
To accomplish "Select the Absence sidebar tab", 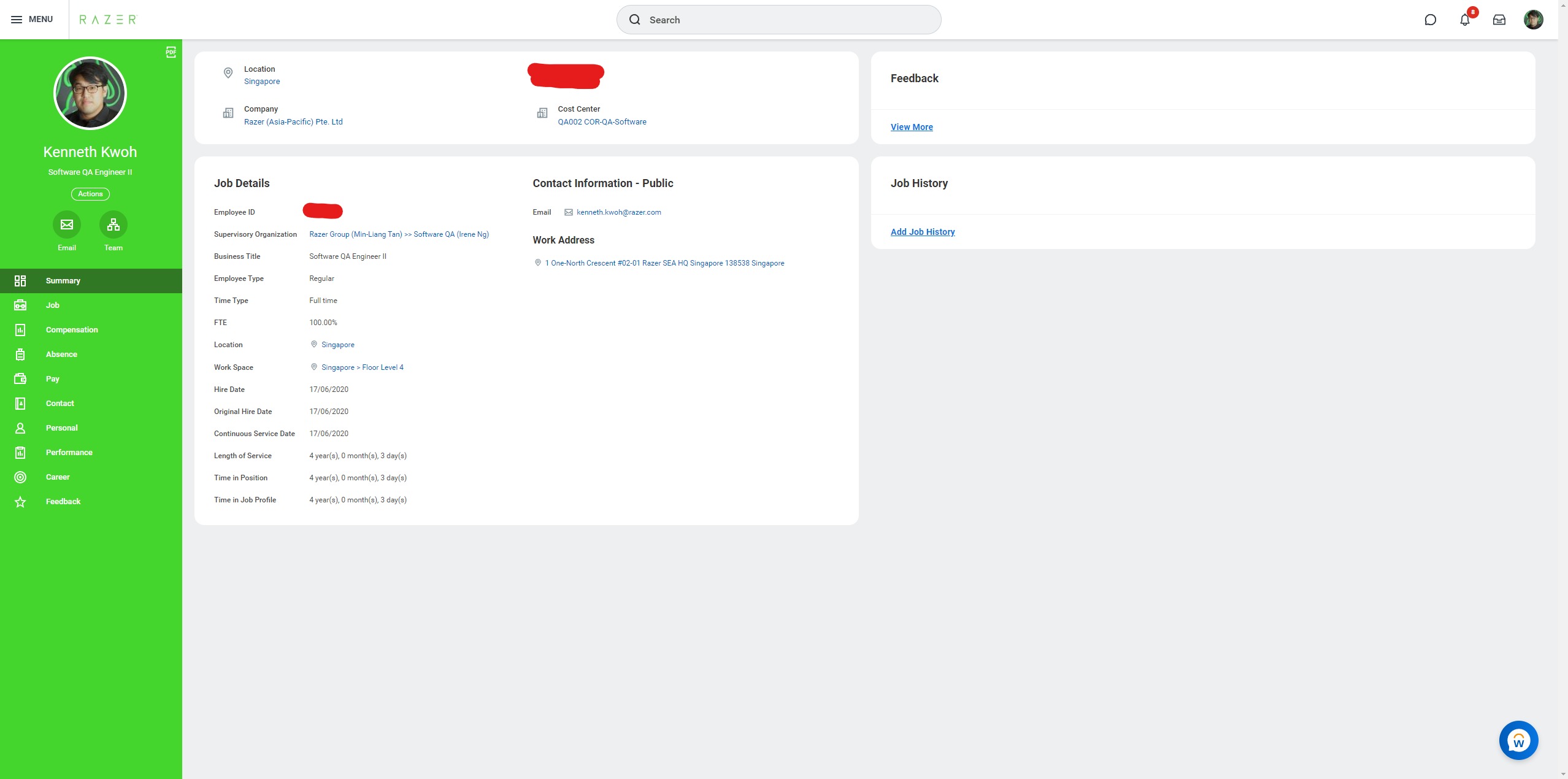I will [91, 354].
